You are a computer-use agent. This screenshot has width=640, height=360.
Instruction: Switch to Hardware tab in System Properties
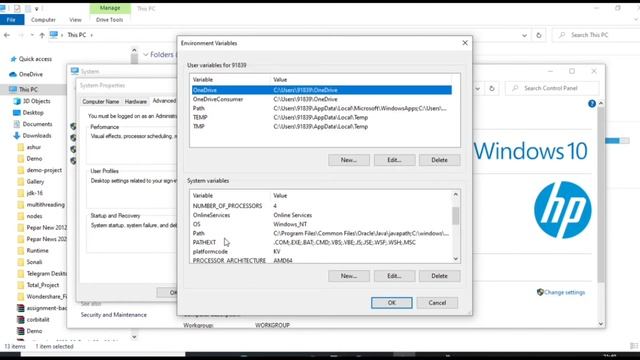click(136, 102)
